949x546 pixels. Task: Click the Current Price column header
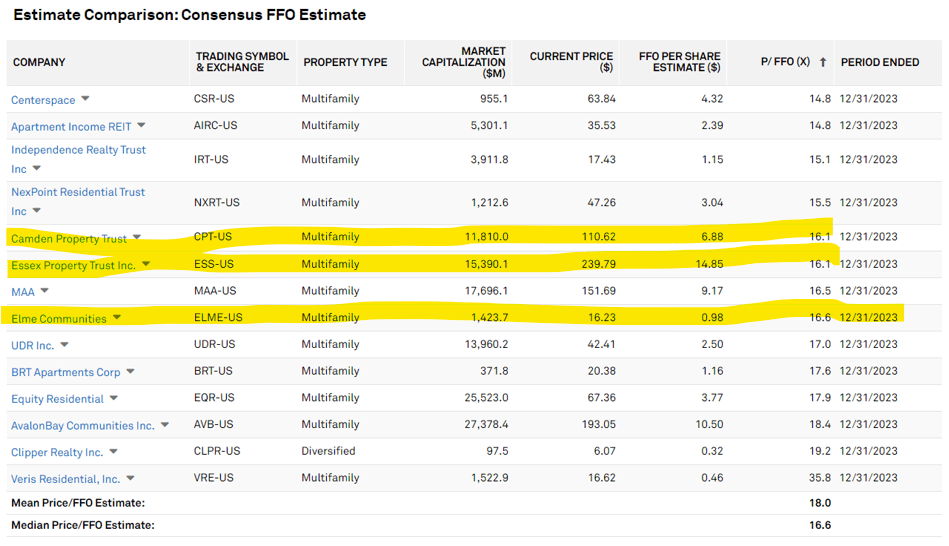pyautogui.click(x=571, y=62)
